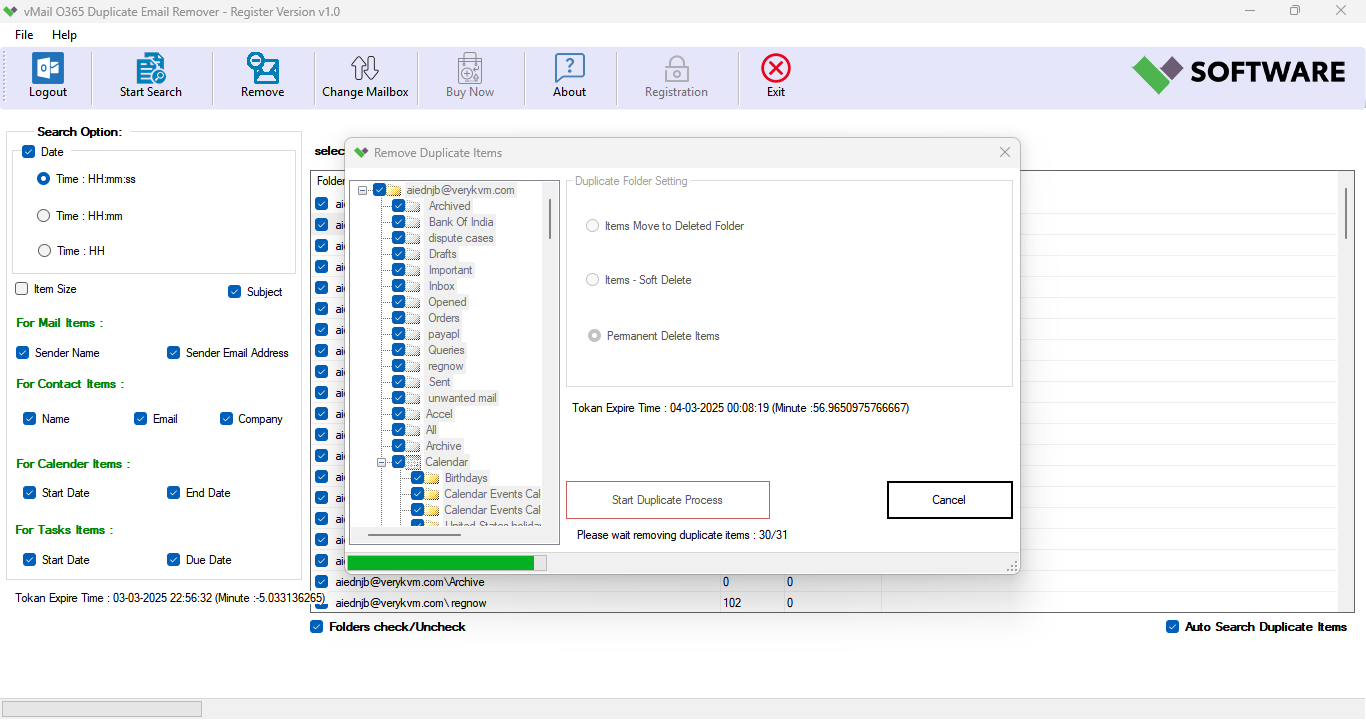Viewport: 1366px width, 720px height.
Task: Select Items - Soft Delete option
Action: [594, 280]
